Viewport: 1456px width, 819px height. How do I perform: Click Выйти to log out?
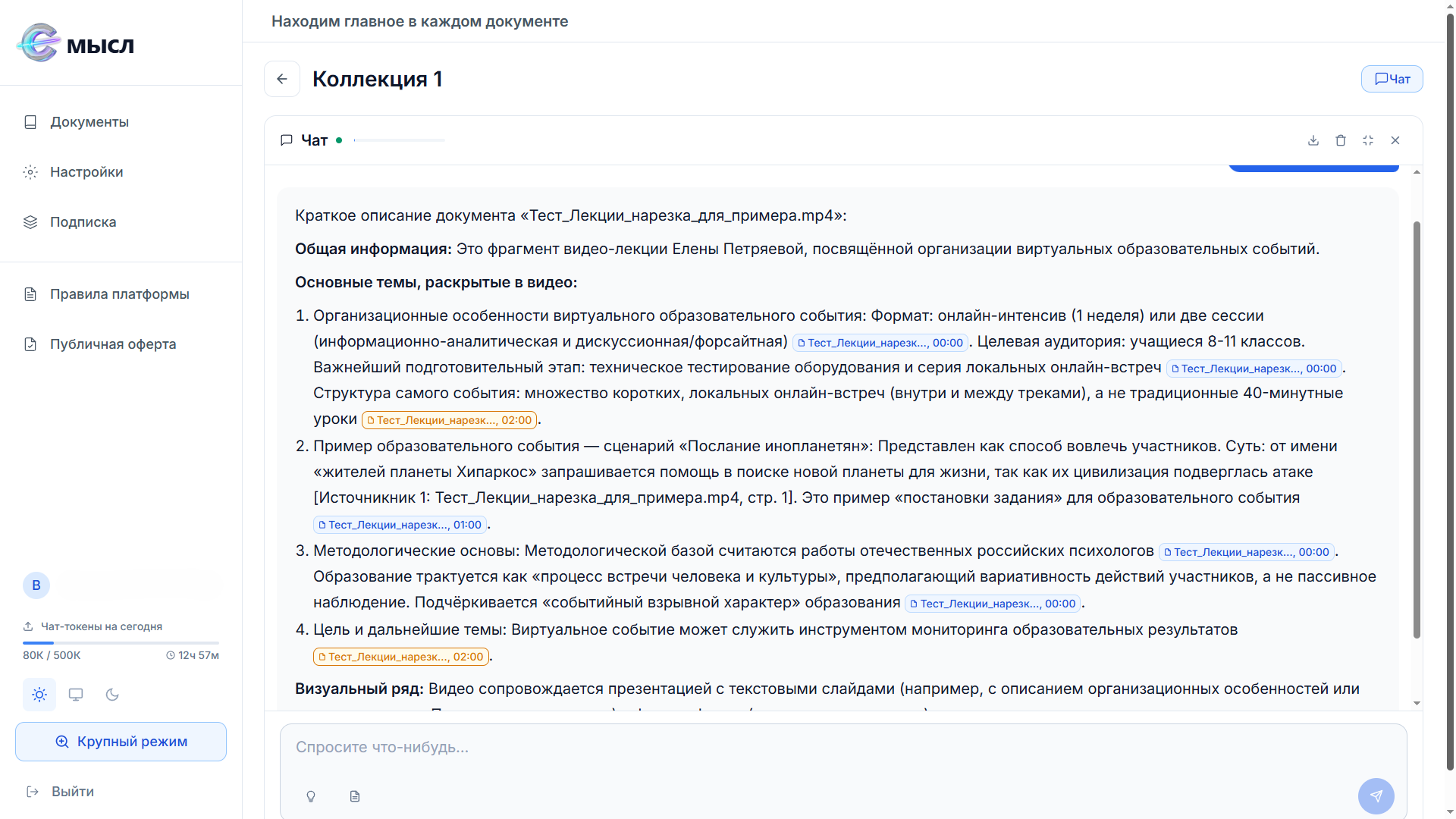[73, 792]
